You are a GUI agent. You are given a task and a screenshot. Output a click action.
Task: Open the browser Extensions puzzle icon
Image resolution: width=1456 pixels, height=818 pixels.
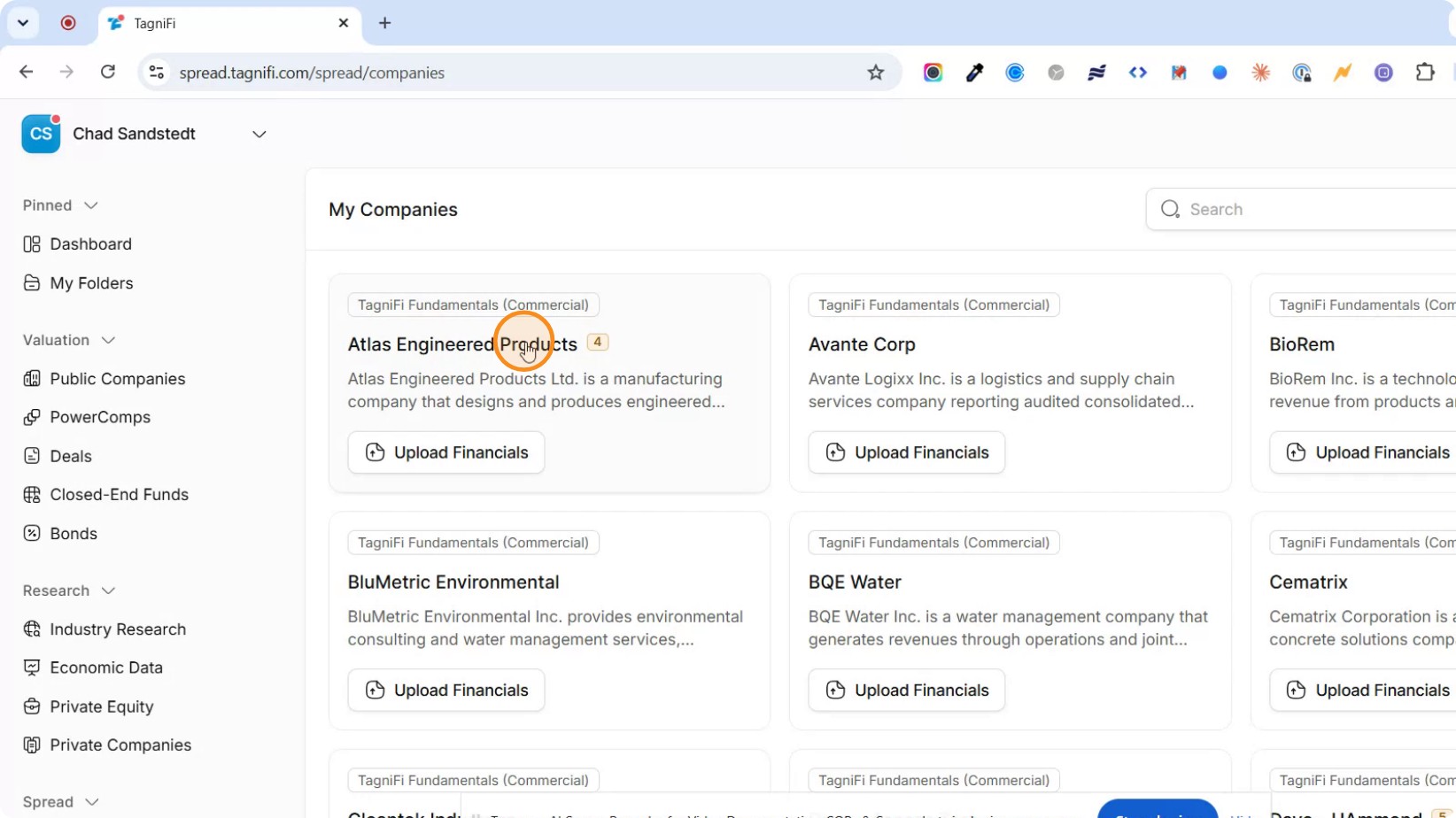tap(1425, 73)
